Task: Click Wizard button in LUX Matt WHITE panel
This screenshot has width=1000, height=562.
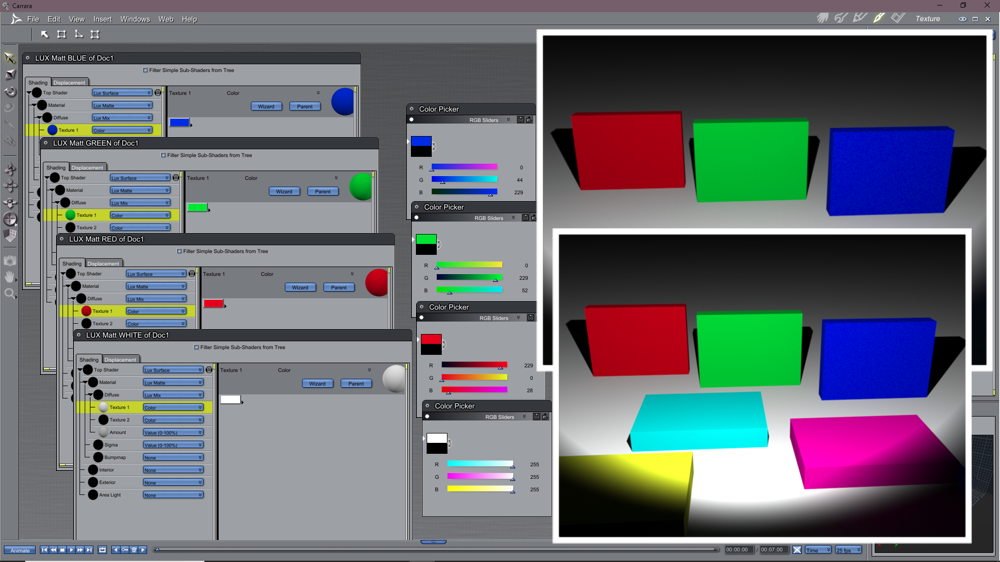Action: [317, 383]
